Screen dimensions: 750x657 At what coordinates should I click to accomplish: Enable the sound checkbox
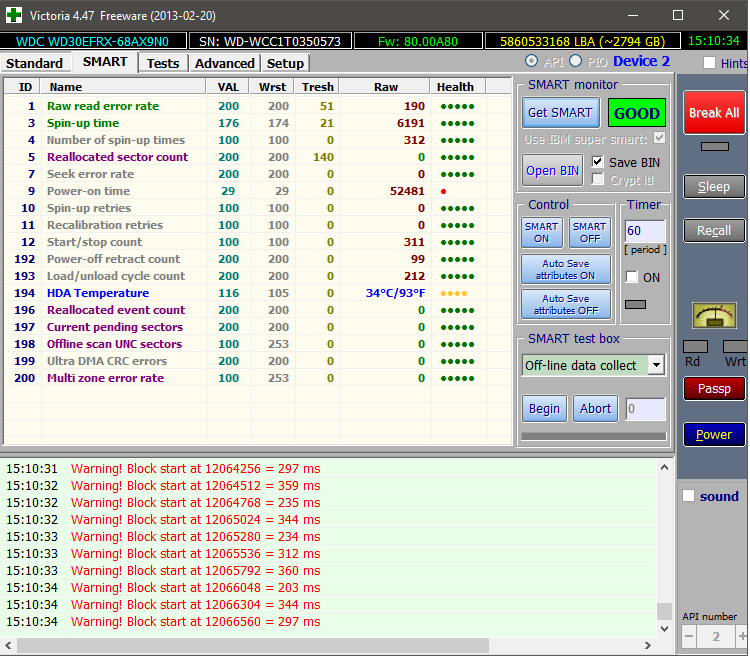pyautogui.click(x=688, y=496)
